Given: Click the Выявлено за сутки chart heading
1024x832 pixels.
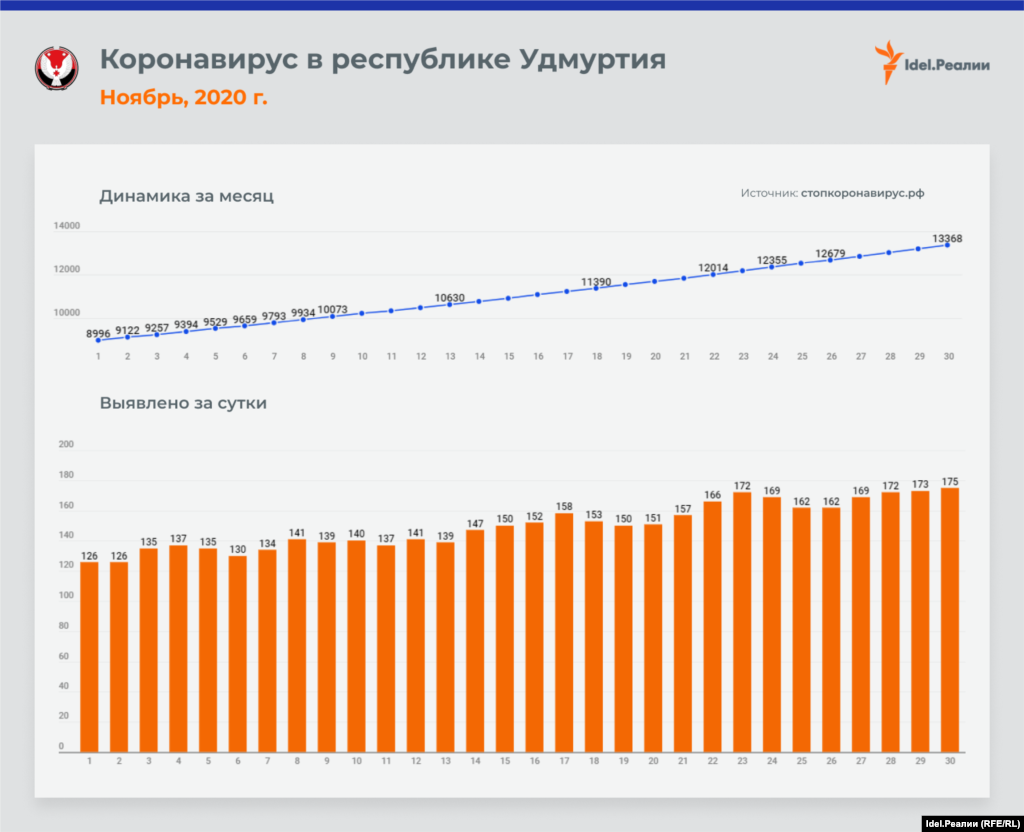Looking at the screenshot, I should pos(183,404).
